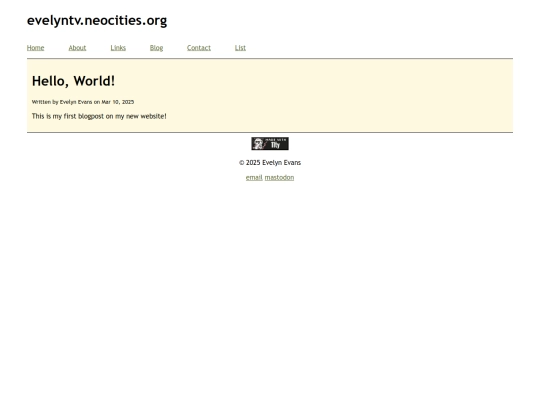Click the word 'website!' in the post
Image resolution: width=540 pixels, height=405 pixels.
[154, 116]
